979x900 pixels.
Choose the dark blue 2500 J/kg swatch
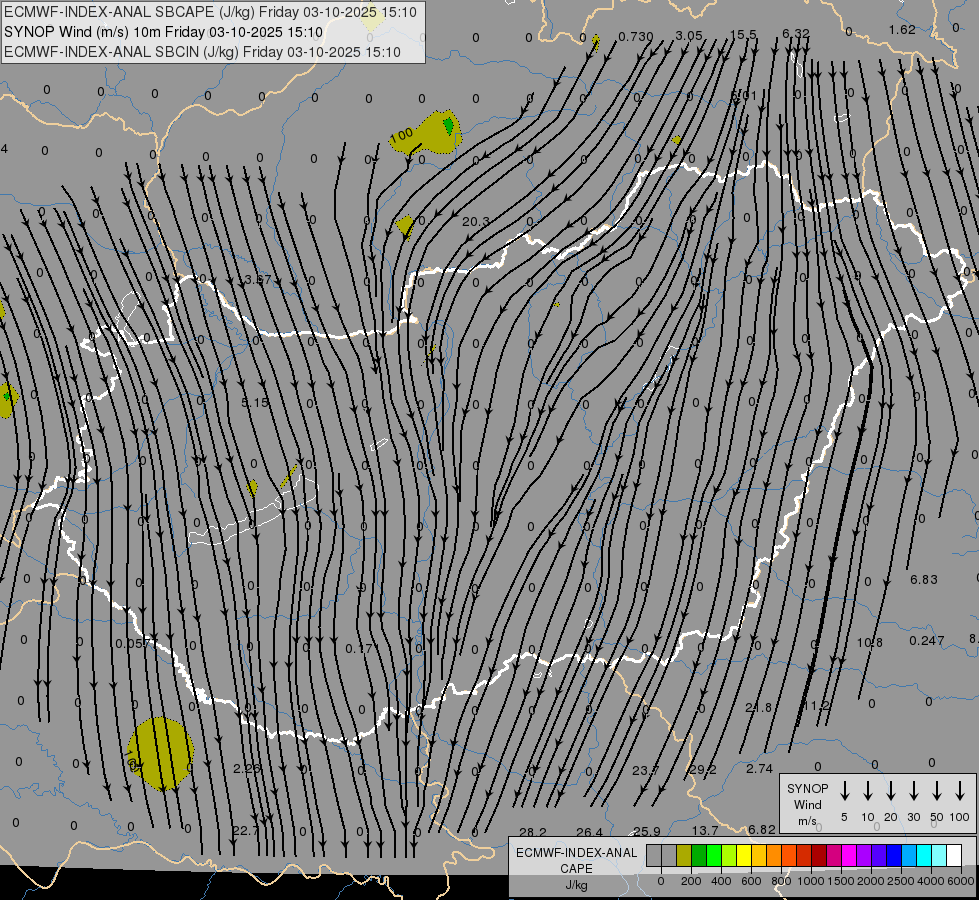tap(894, 855)
